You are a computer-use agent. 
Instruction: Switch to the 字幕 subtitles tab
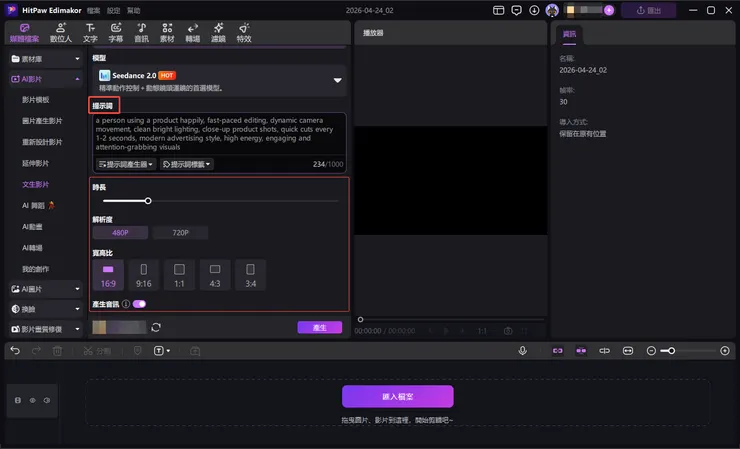116,33
